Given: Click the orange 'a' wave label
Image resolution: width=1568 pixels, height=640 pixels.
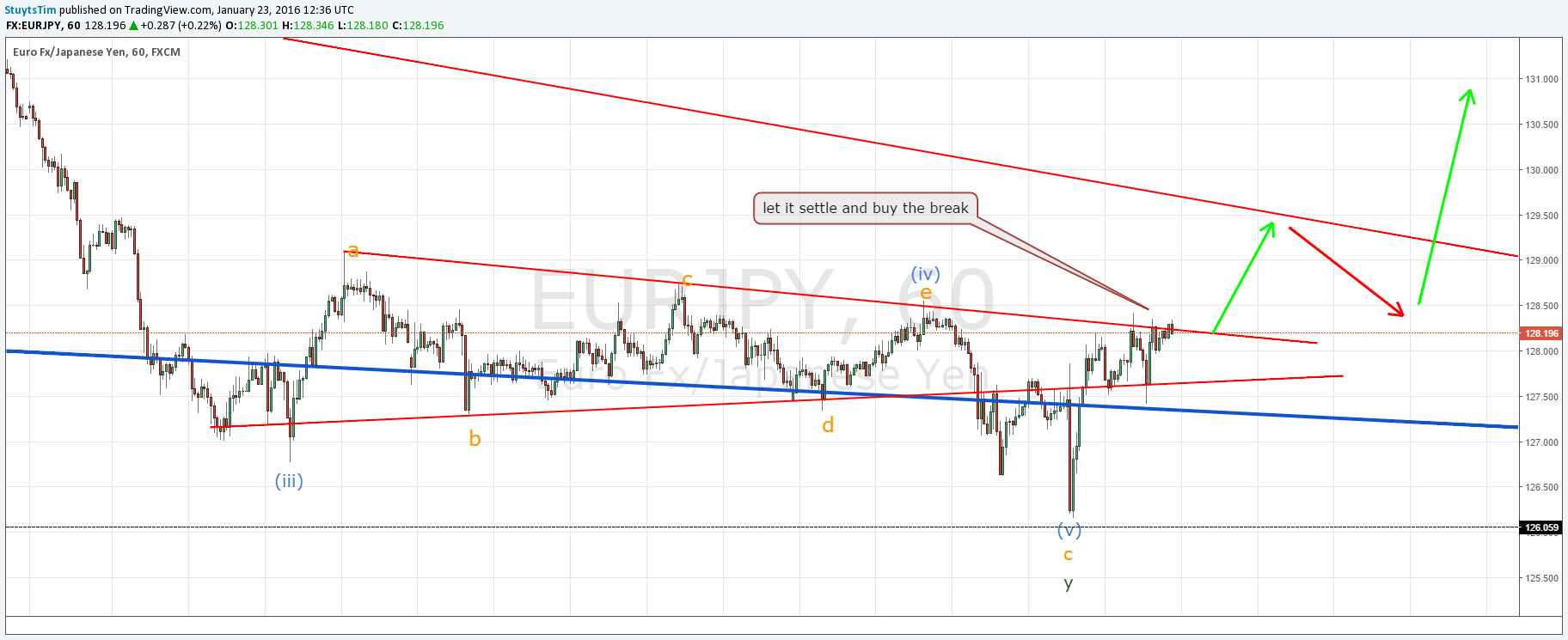Looking at the screenshot, I should 352,251.
